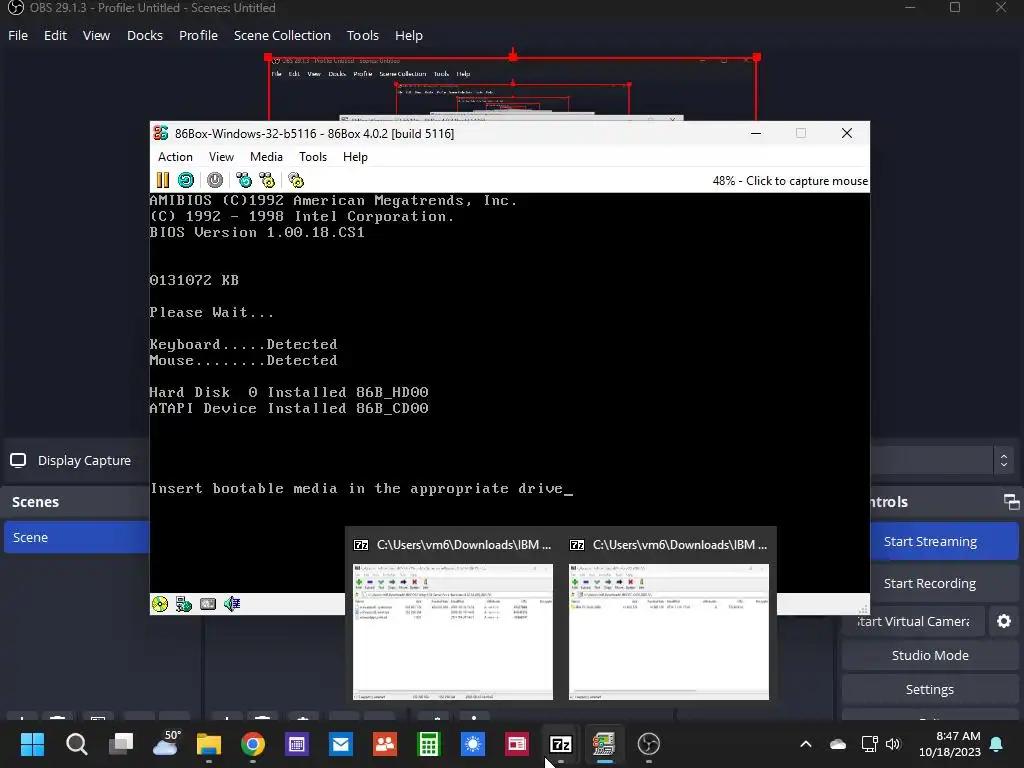Open the OBS File menu
This screenshot has width=1024, height=768.
18,35
